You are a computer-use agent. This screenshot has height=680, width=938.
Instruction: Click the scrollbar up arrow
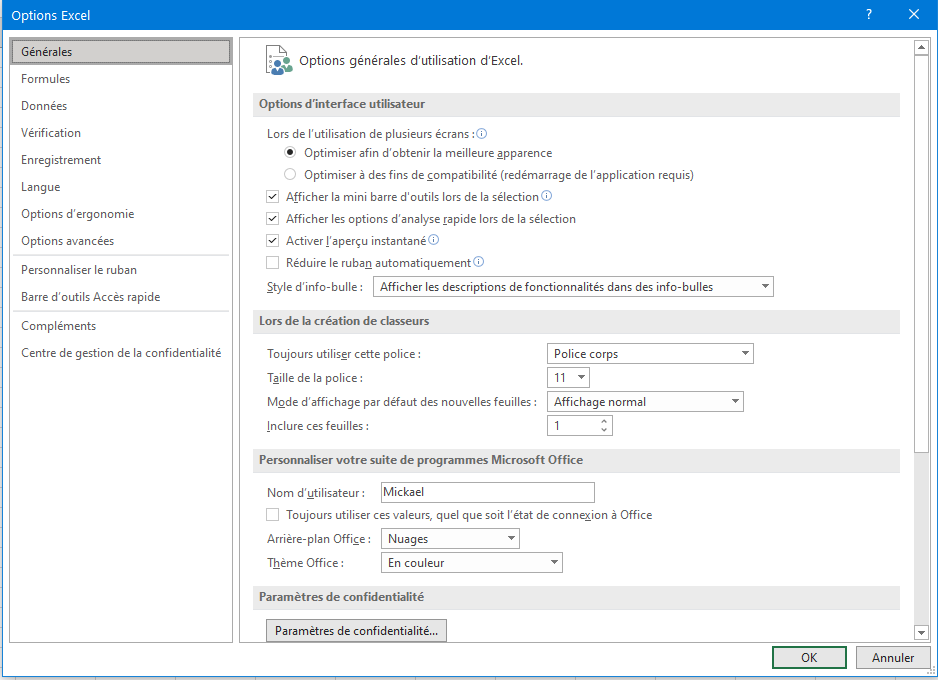tap(921, 47)
